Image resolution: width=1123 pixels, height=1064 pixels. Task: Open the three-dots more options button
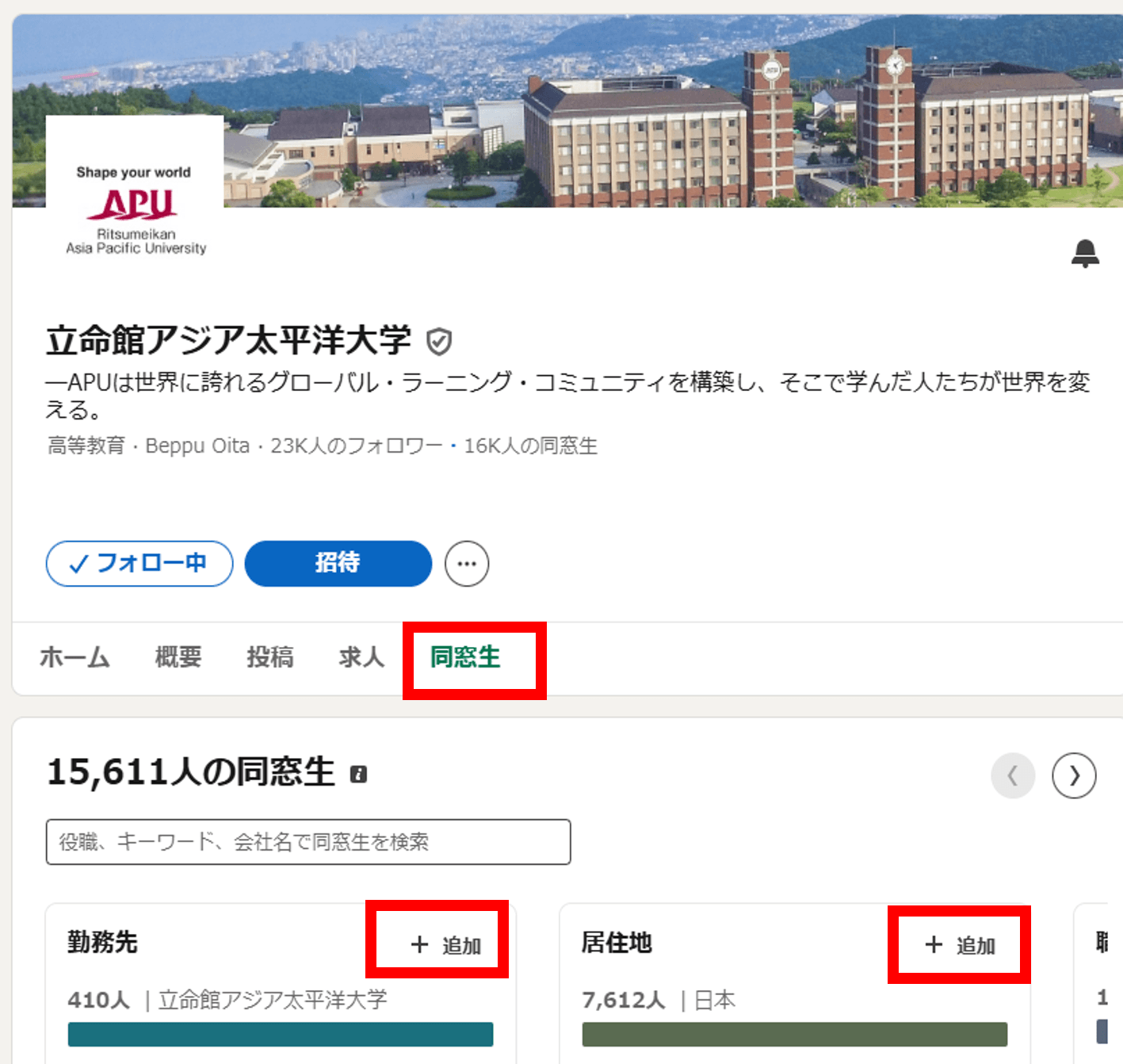coord(467,564)
